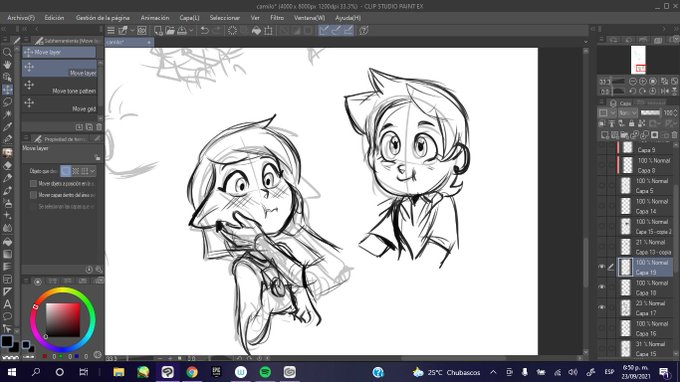
Task: Click the delete sub tool trash icon
Action: [x=99, y=127]
